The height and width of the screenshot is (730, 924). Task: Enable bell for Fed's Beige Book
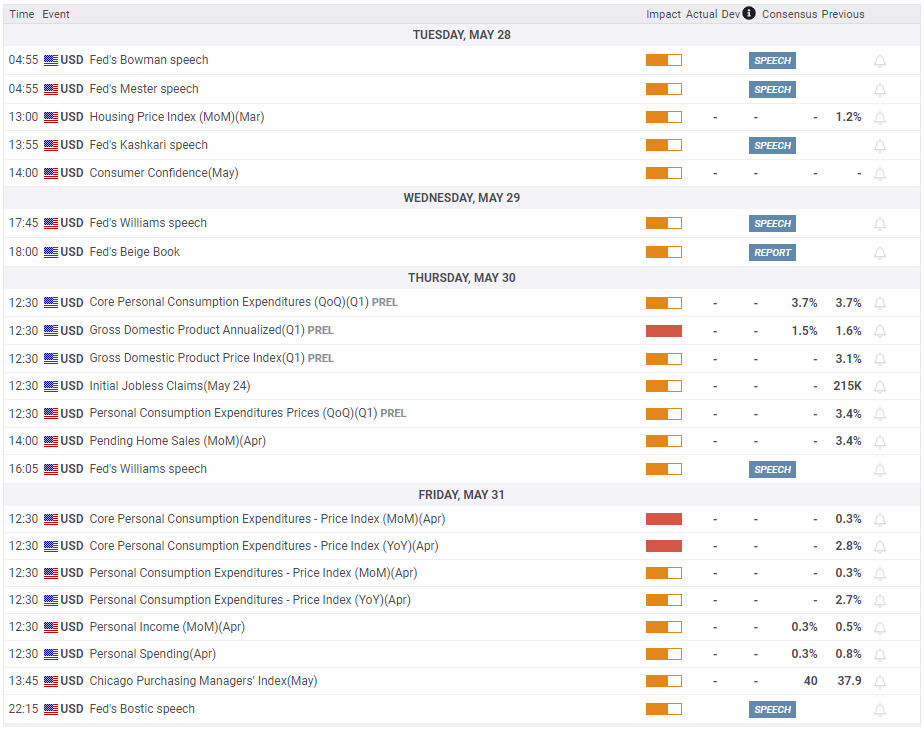(880, 253)
